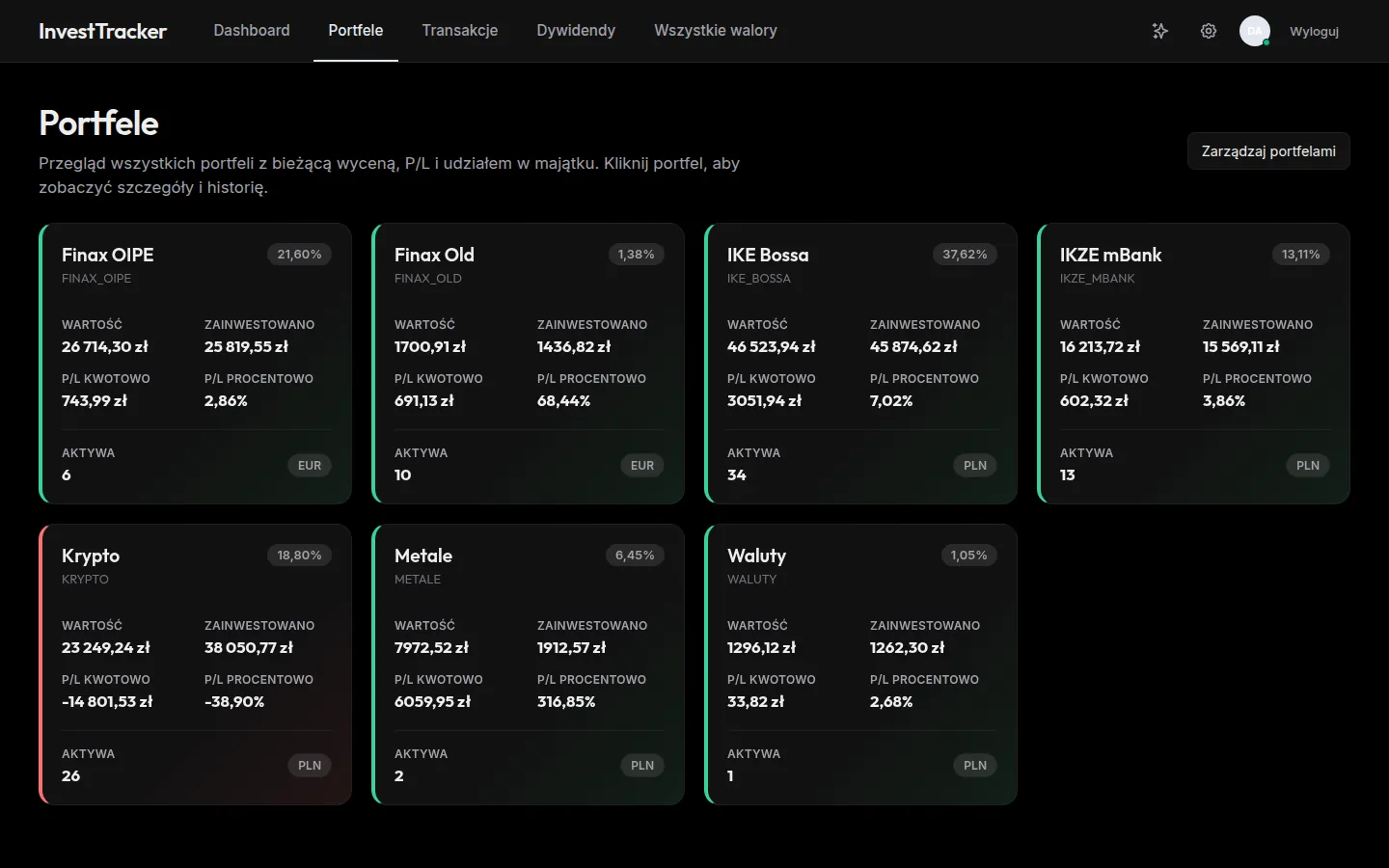Open the Finax Old portfolio card title
This screenshot has height=868, width=1389.
pos(434,256)
